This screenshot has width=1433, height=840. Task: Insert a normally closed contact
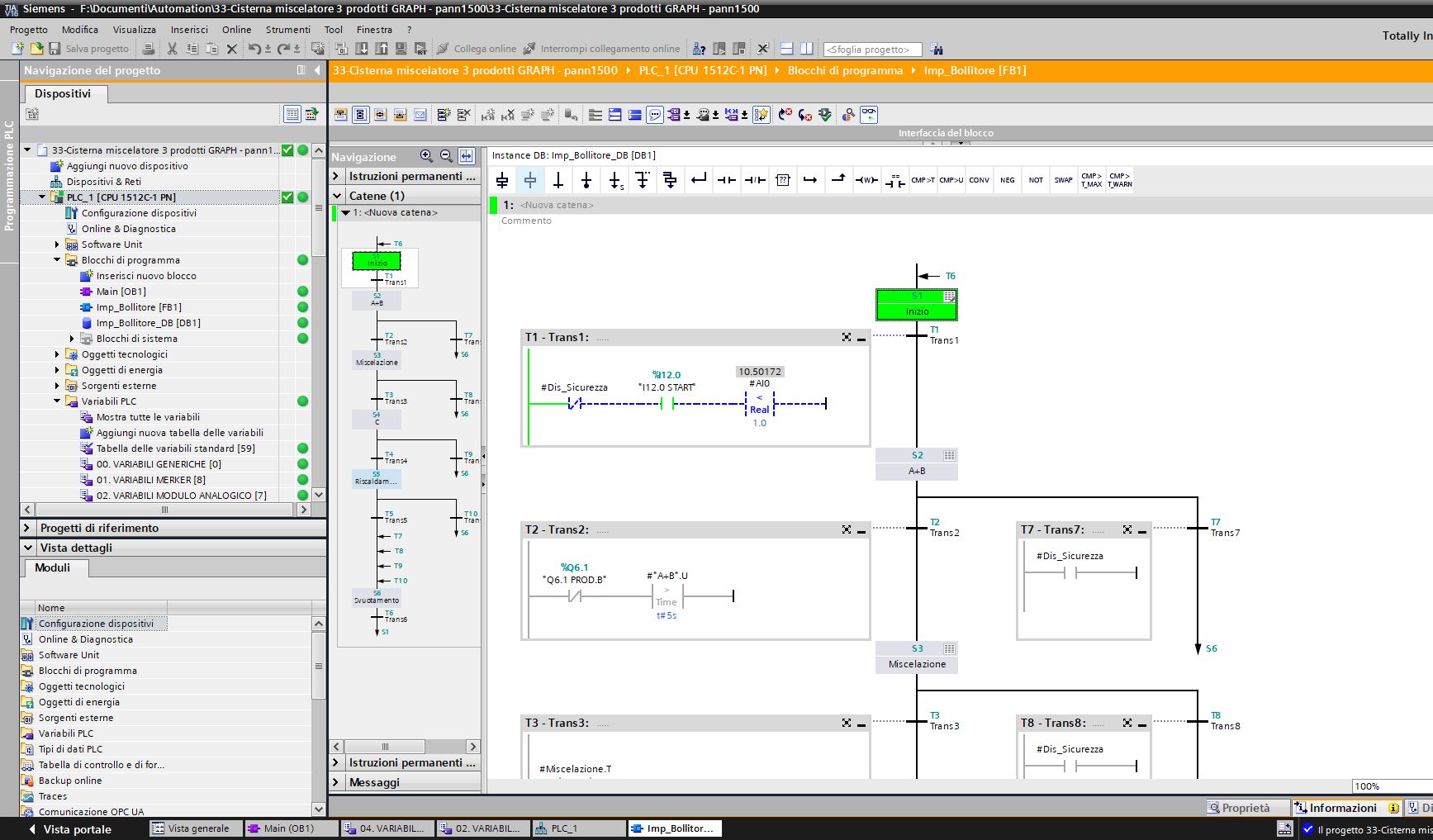pyautogui.click(x=755, y=180)
